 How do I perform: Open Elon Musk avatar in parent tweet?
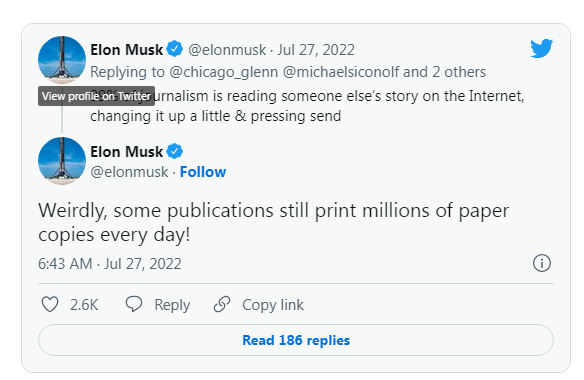pos(62,60)
